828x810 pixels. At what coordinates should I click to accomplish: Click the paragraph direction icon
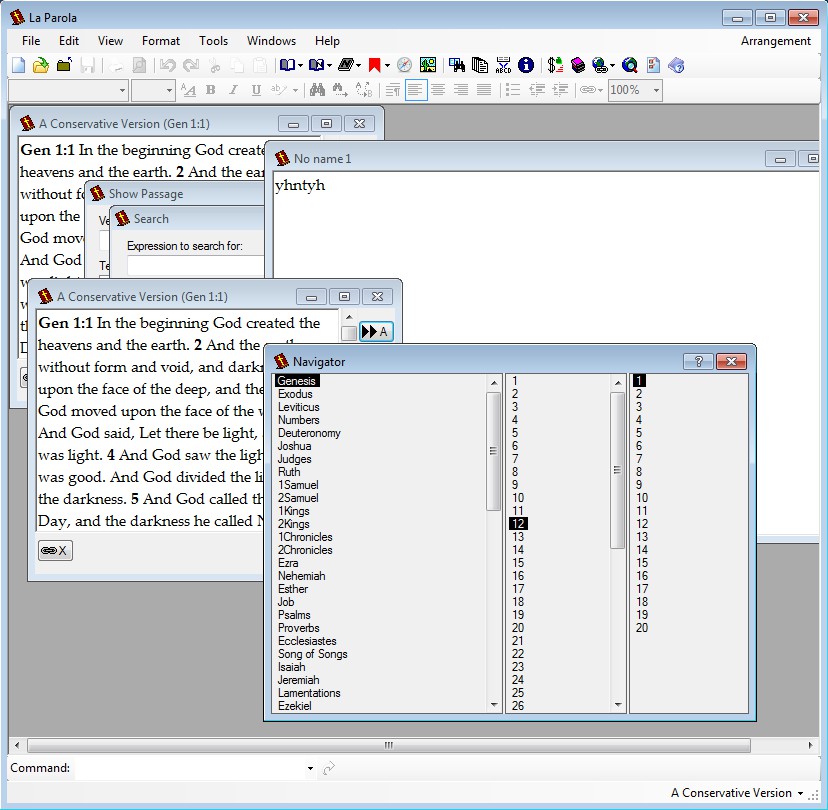393,90
